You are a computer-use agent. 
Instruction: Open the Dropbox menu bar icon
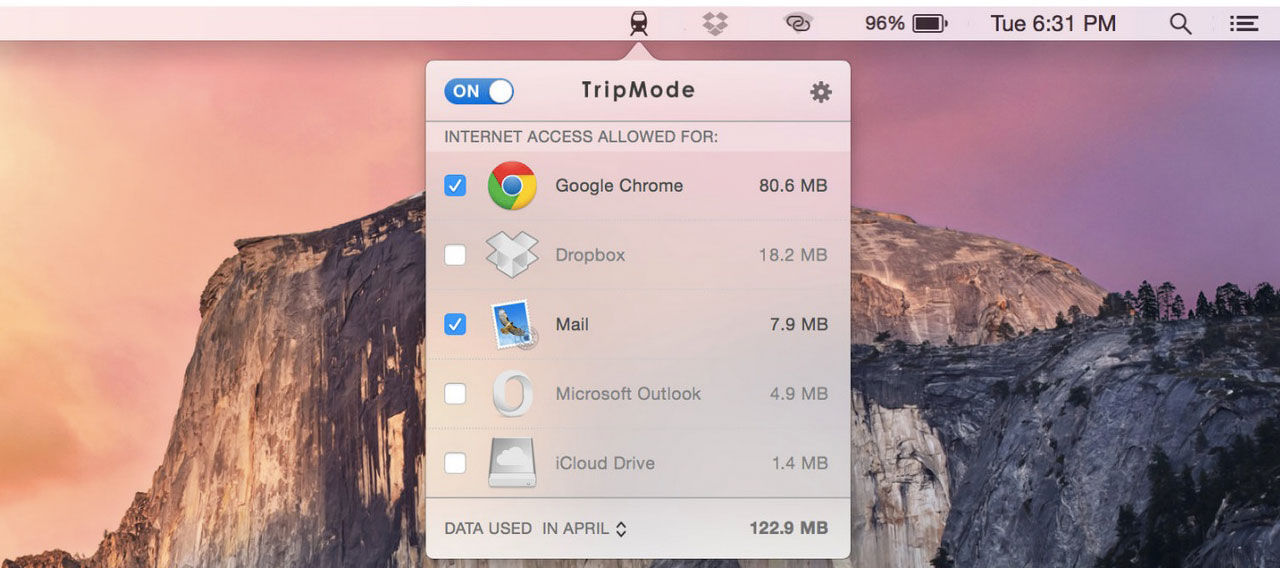715,23
